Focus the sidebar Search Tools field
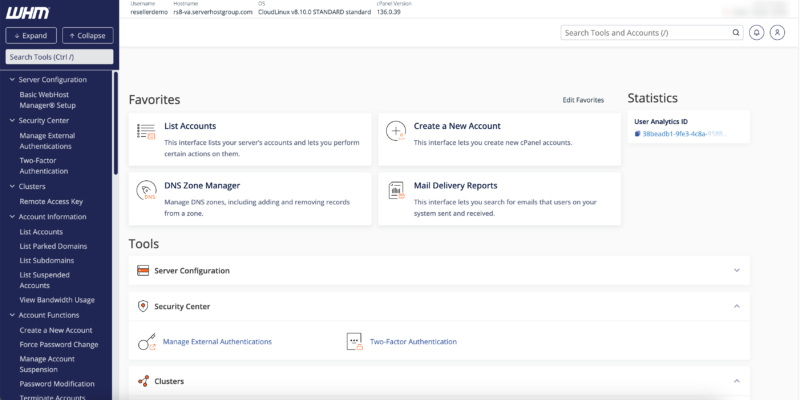Screen dimensions: 800x400 click(x=59, y=57)
